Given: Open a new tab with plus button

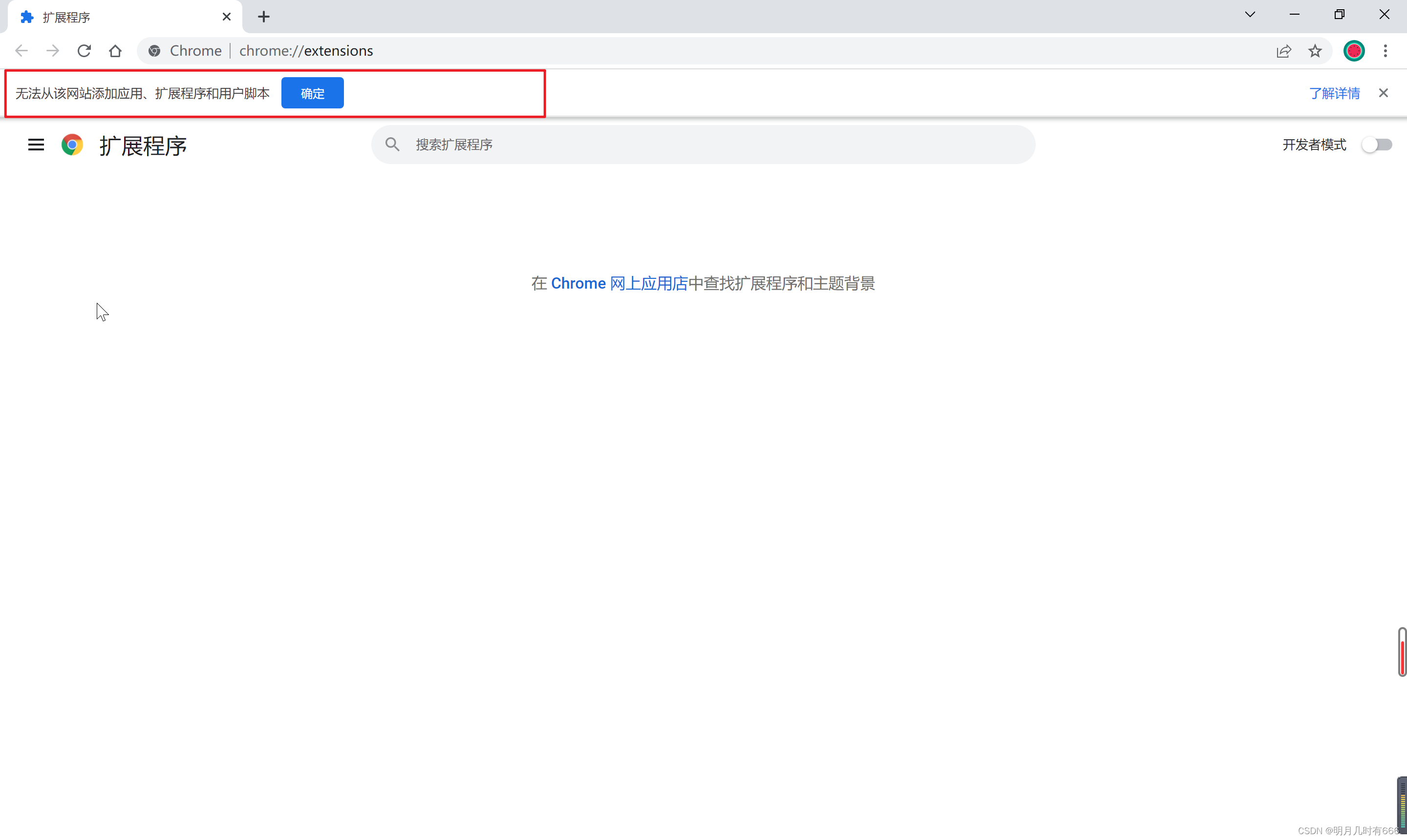Looking at the screenshot, I should [264, 17].
